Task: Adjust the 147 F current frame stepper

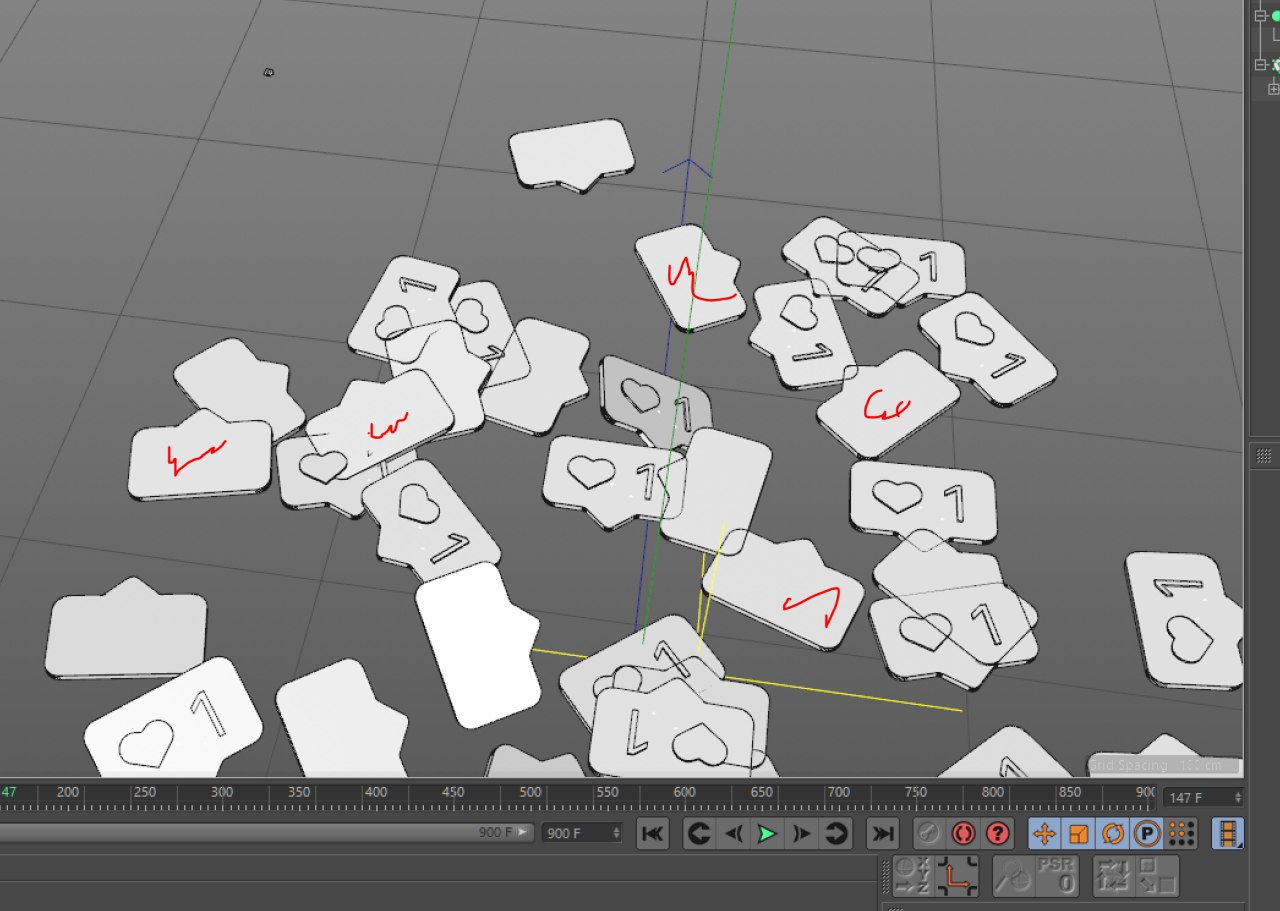Action: [1238, 798]
